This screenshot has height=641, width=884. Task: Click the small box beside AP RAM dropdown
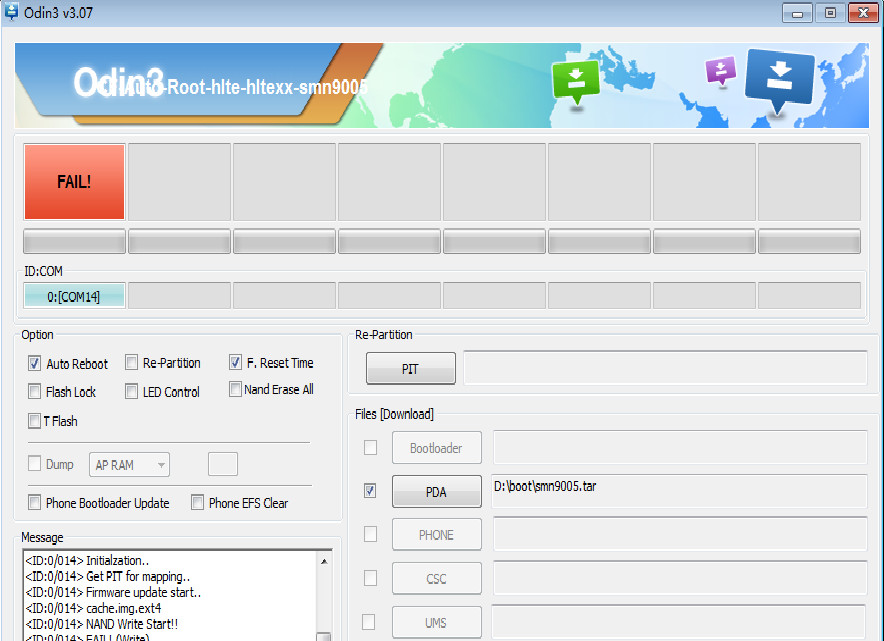[223, 464]
